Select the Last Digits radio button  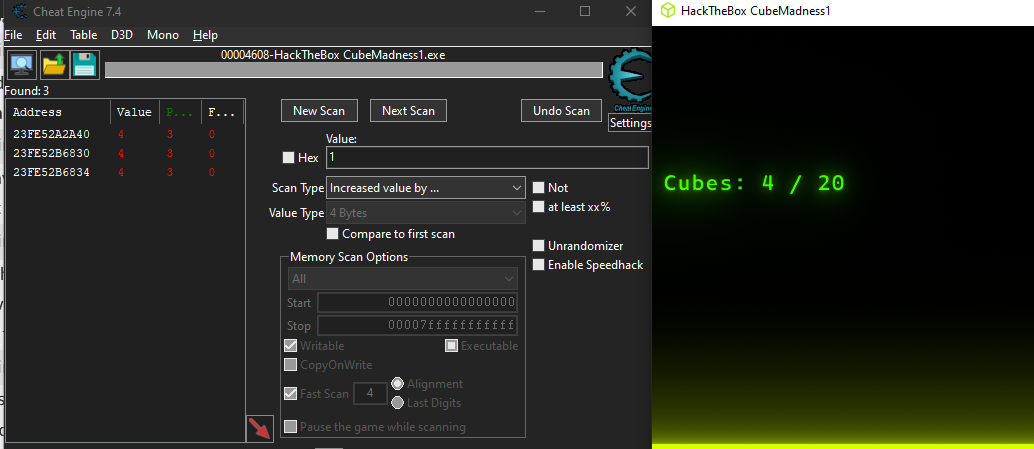[398, 403]
